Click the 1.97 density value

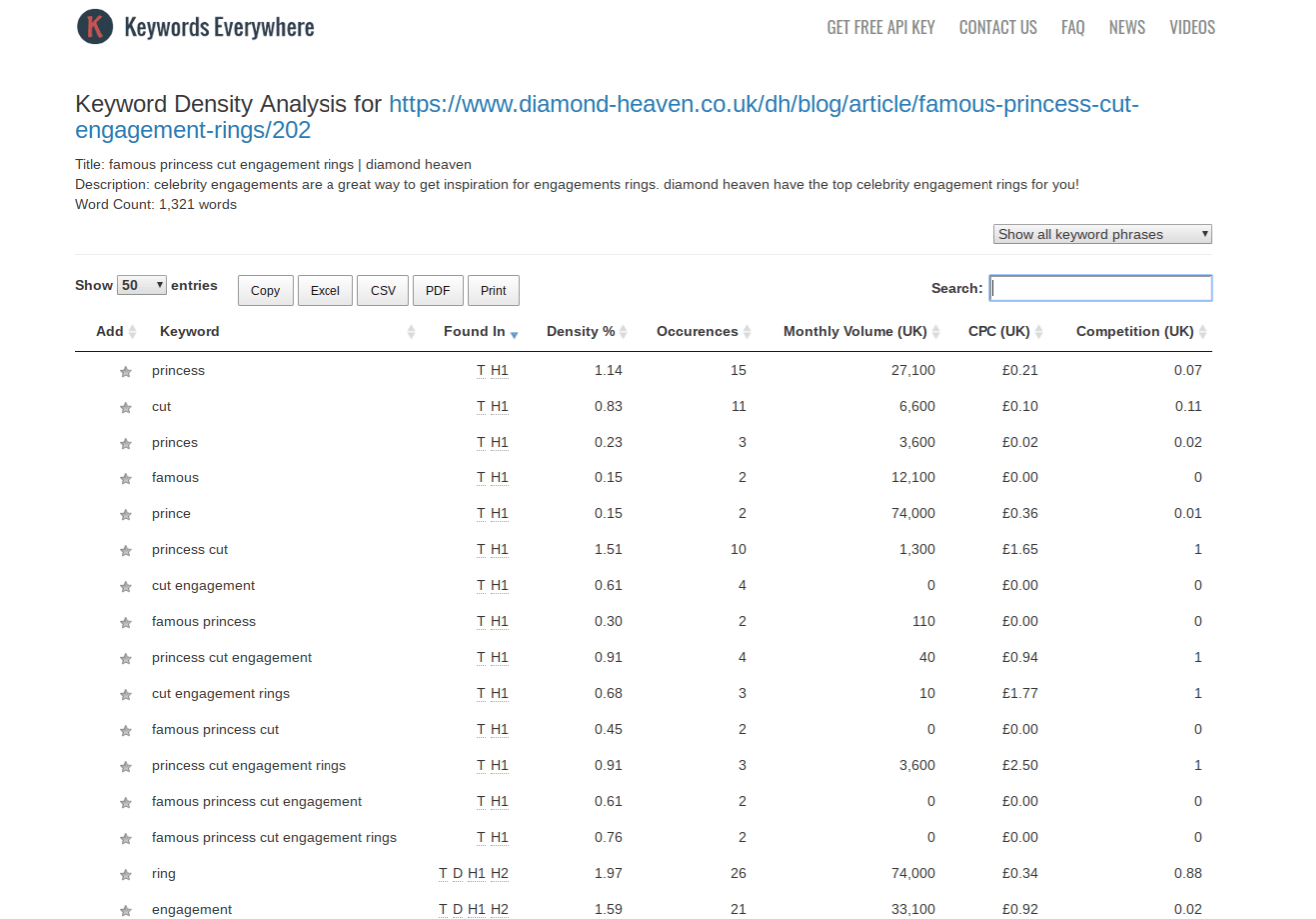click(x=608, y=873)
